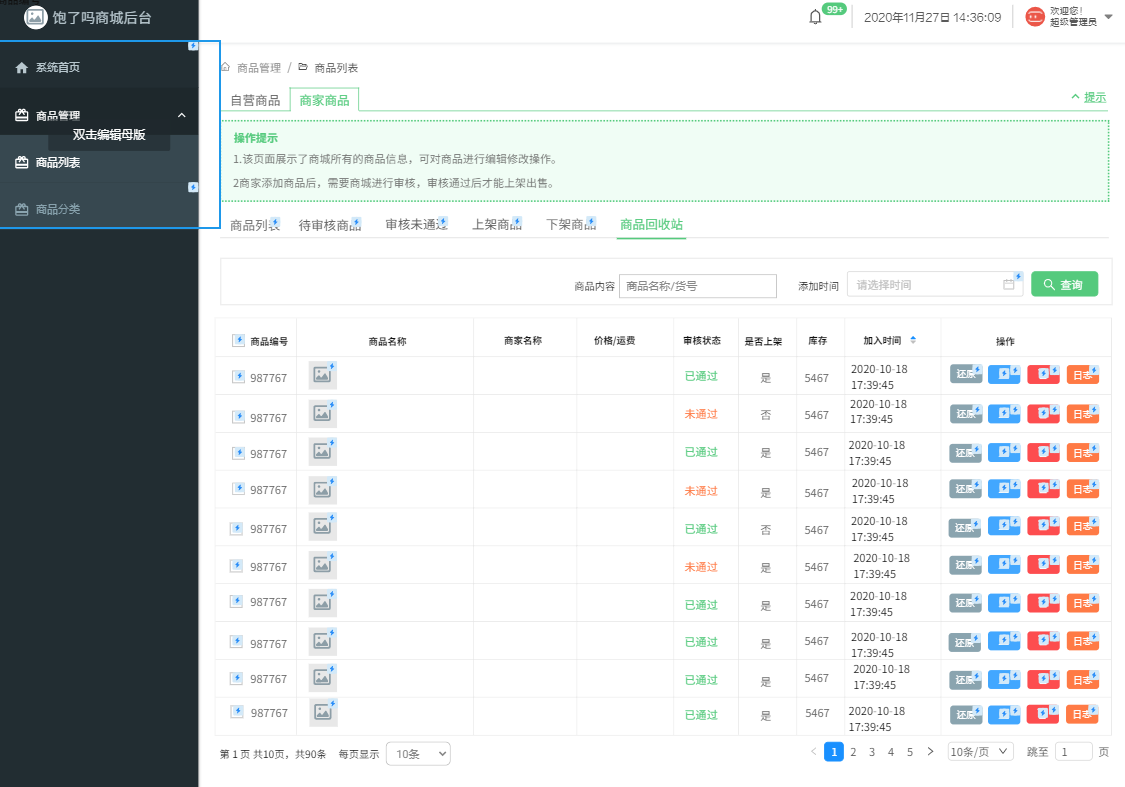Screen dimensions: 1125x787
Task: Open the 待审核商品 tab
Action: (x=330, y=225)
